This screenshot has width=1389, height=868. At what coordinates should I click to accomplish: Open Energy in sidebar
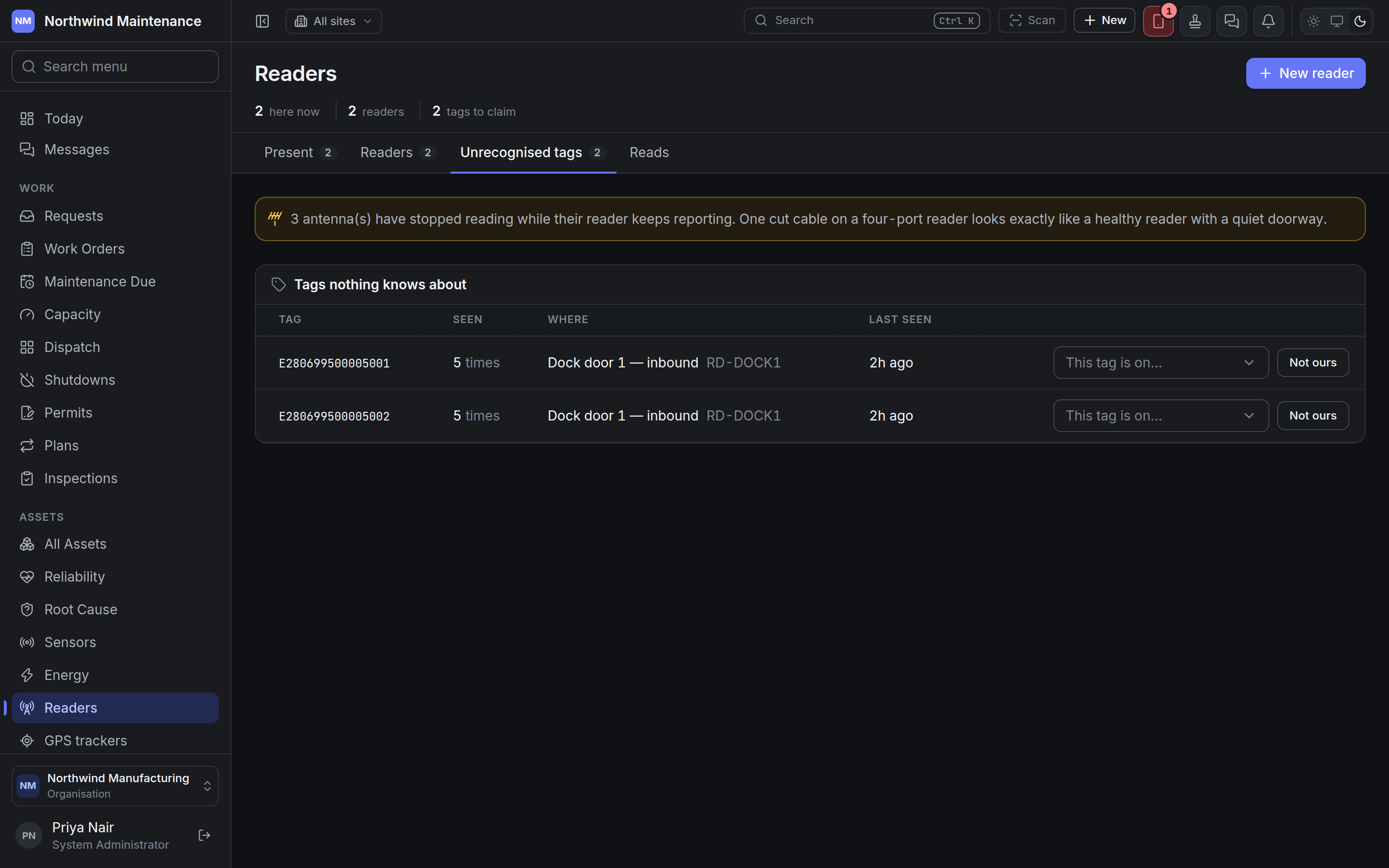point(115,675)
